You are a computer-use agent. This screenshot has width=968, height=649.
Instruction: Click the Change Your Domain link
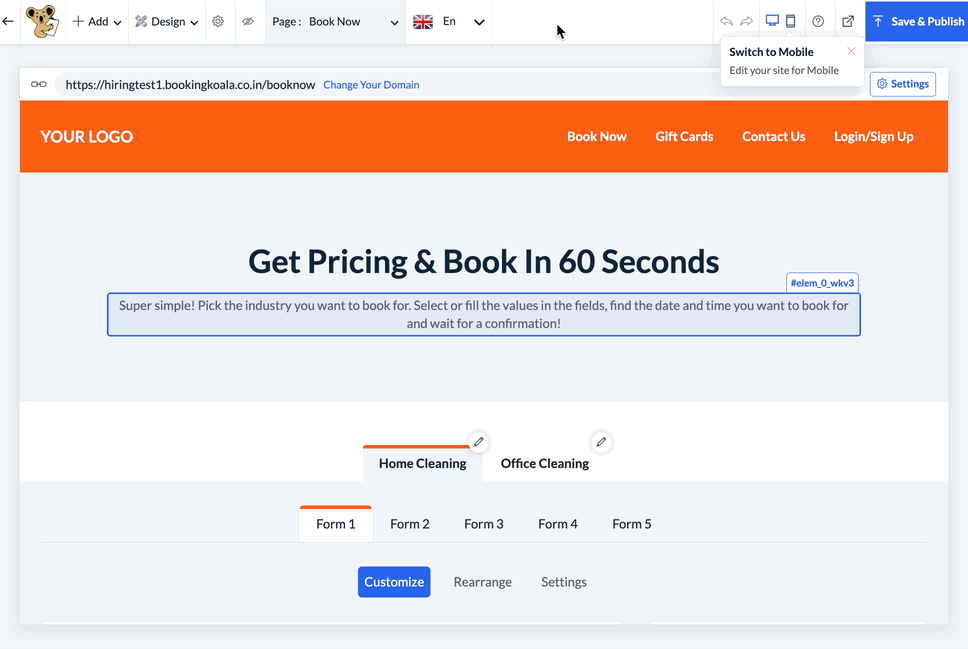pos(371,85)
